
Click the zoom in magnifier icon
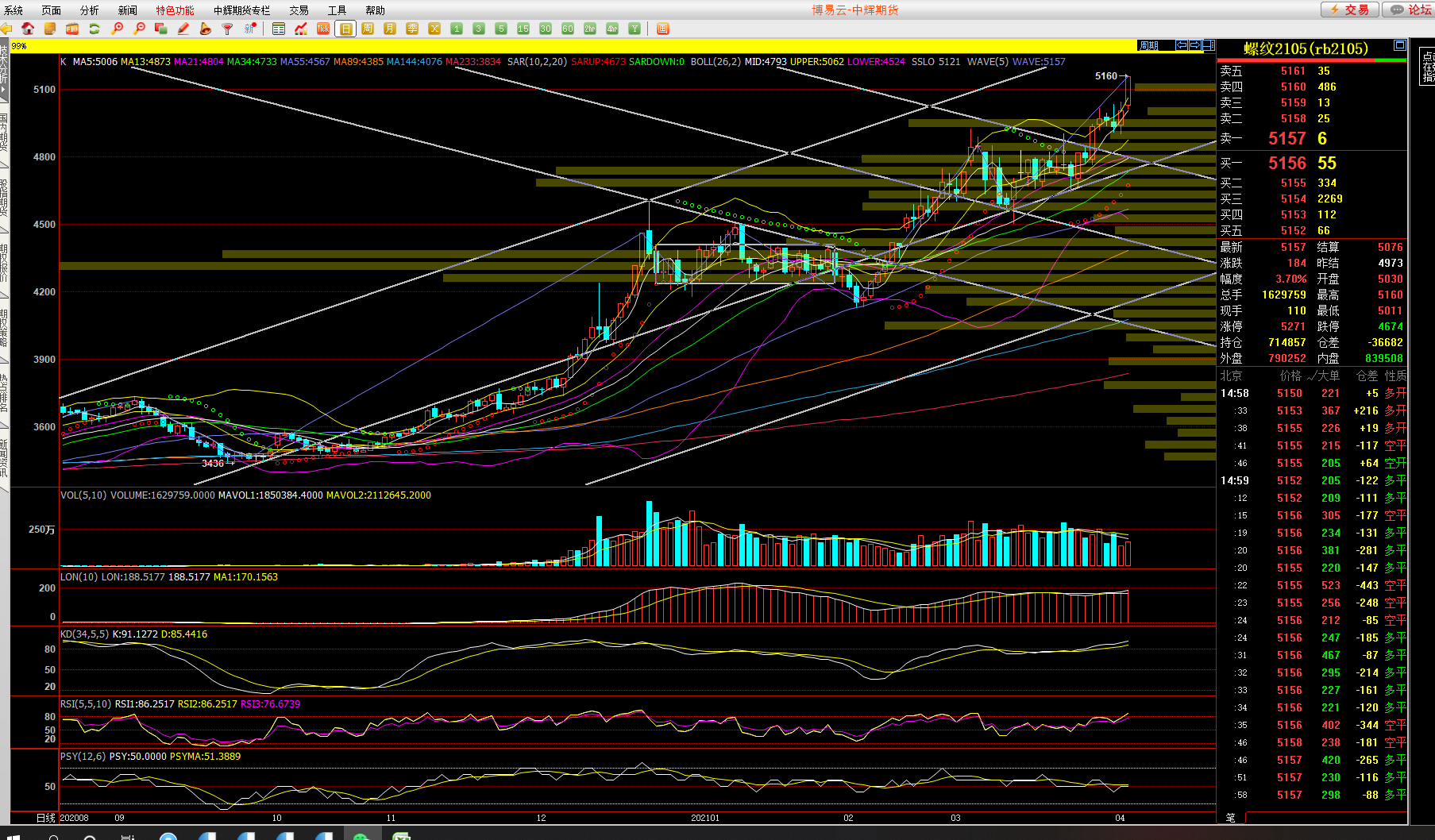pyautogui.click(x=117, y=29)
